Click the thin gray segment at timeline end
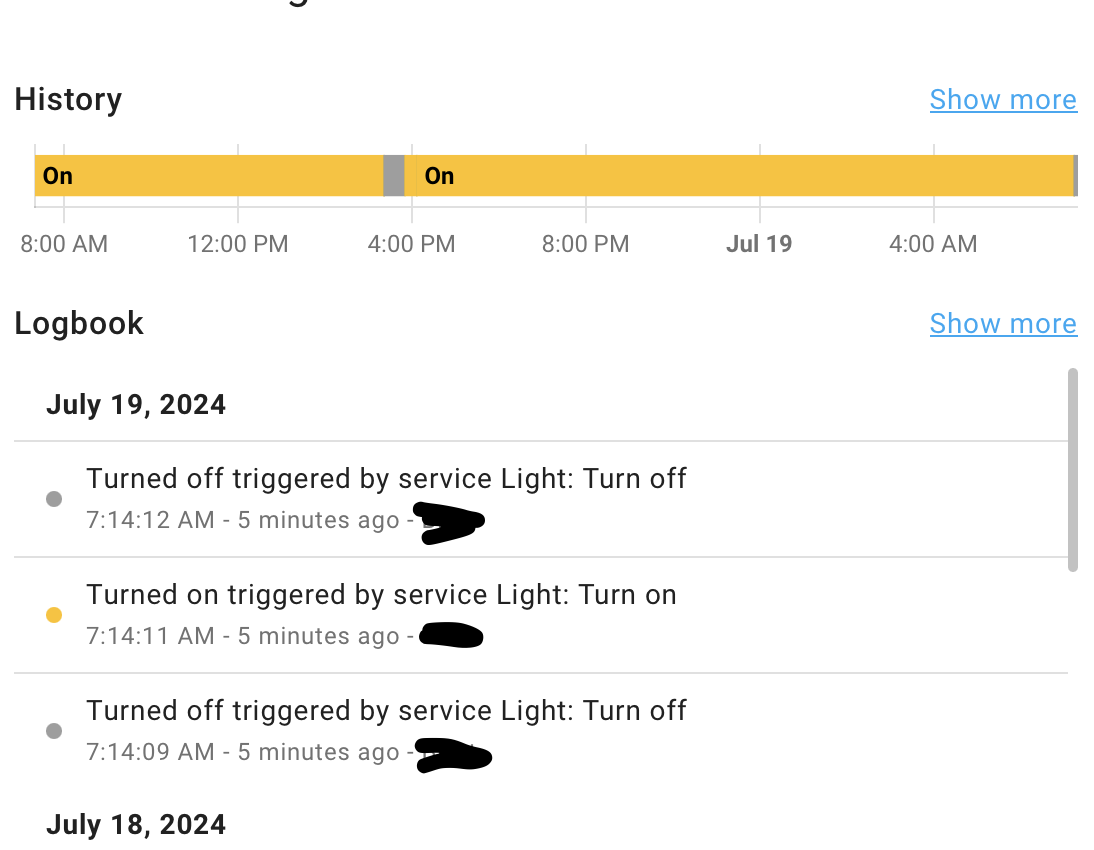The height and width of the screenshot is (850, 1094). [1075, 176]
